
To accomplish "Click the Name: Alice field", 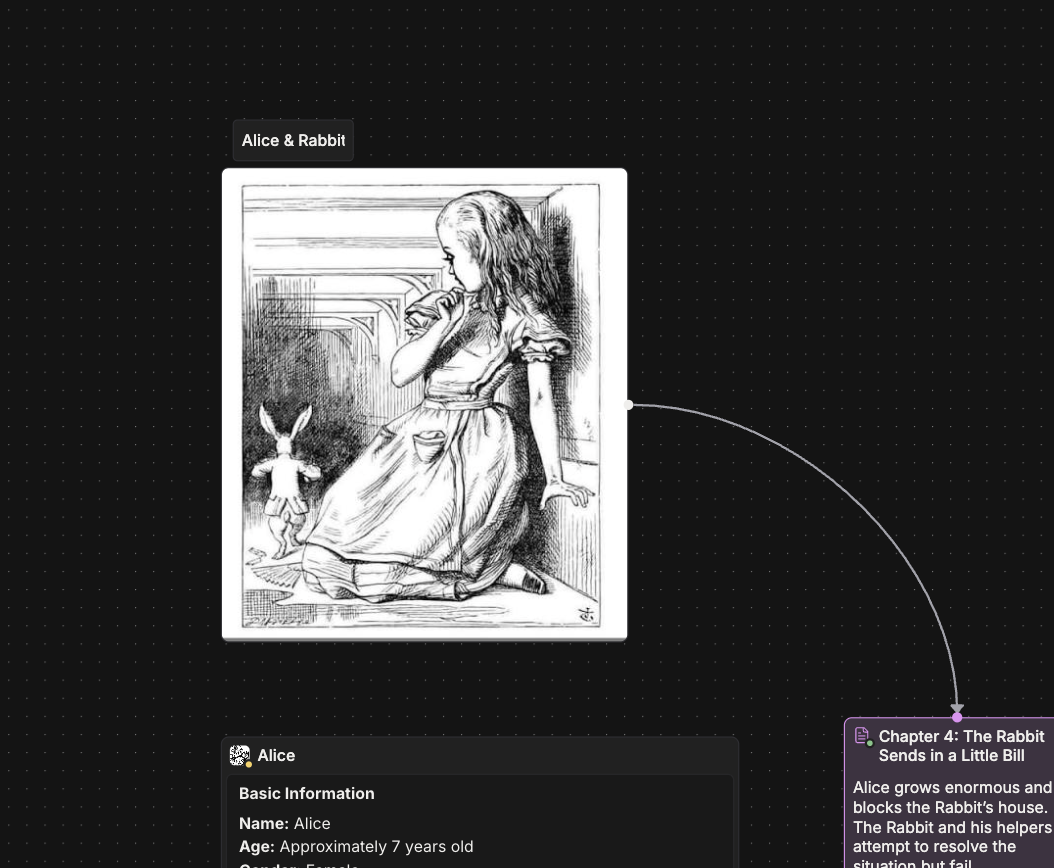I will (285, 824).
